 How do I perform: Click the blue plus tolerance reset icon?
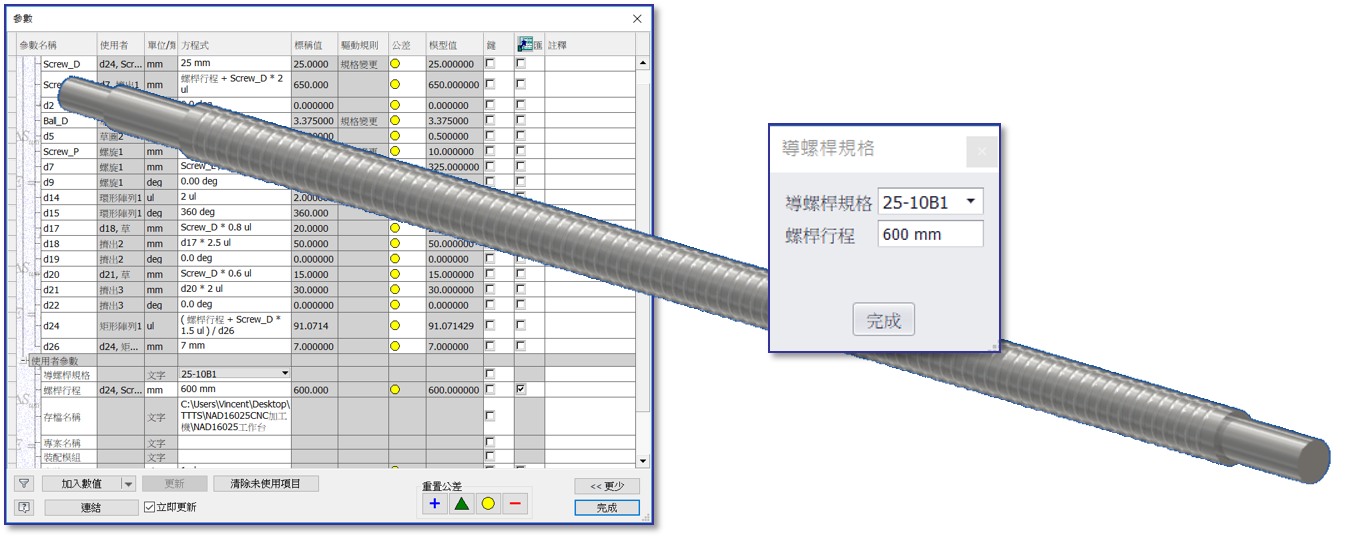(434, 504)
